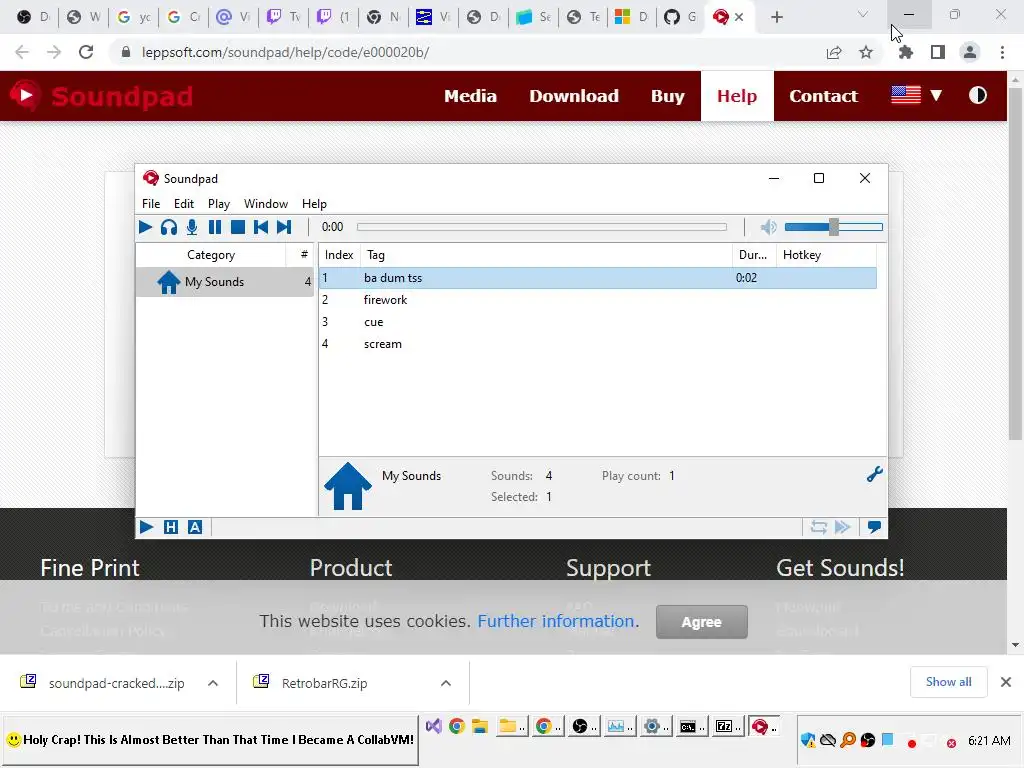Image resolution: width=1024 pixels, height=768 pixels.
Task: Click the 7-Zip taskbar button
Action: [728, 726]
